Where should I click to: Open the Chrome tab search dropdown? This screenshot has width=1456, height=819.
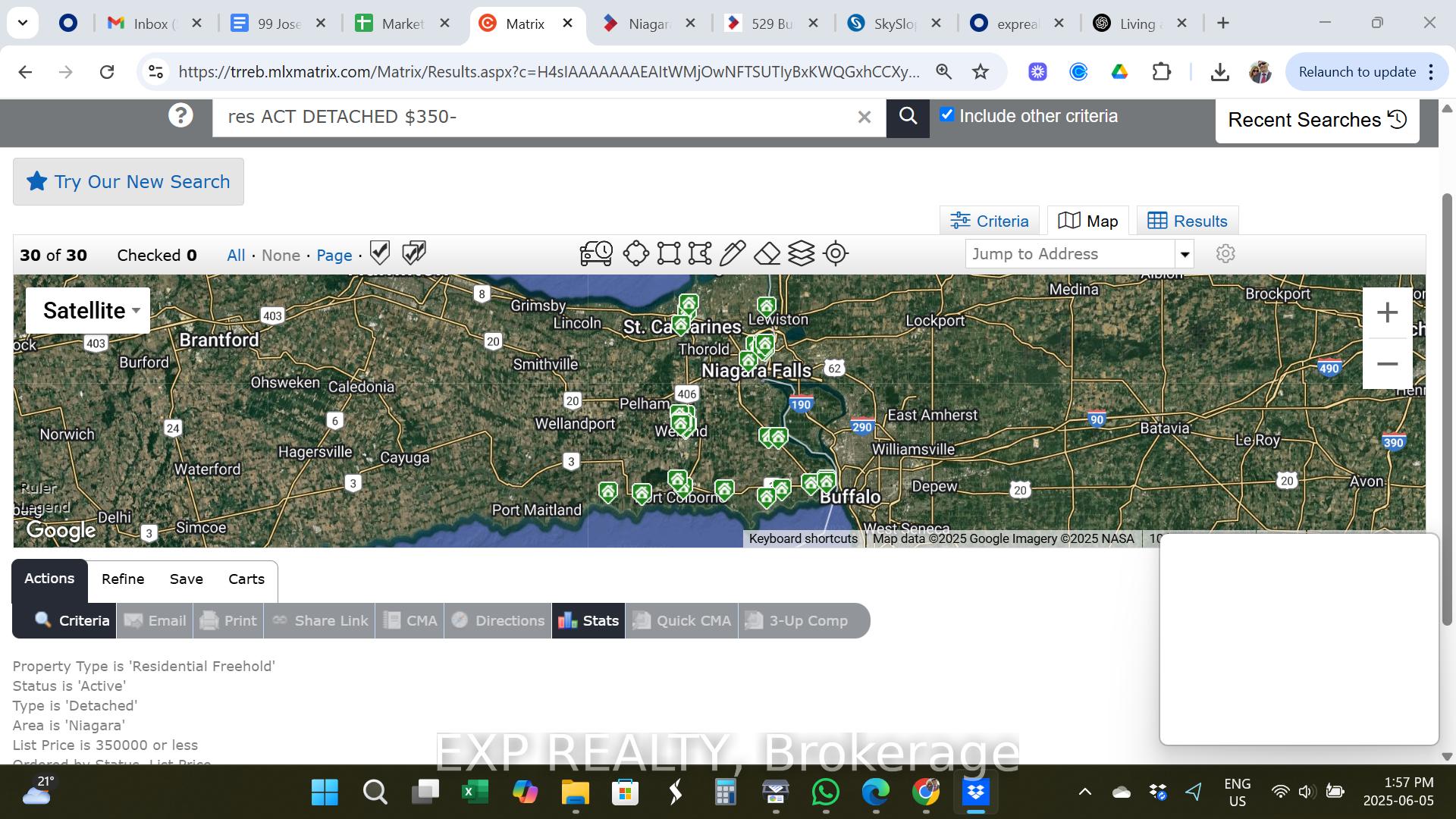(23, 23)
